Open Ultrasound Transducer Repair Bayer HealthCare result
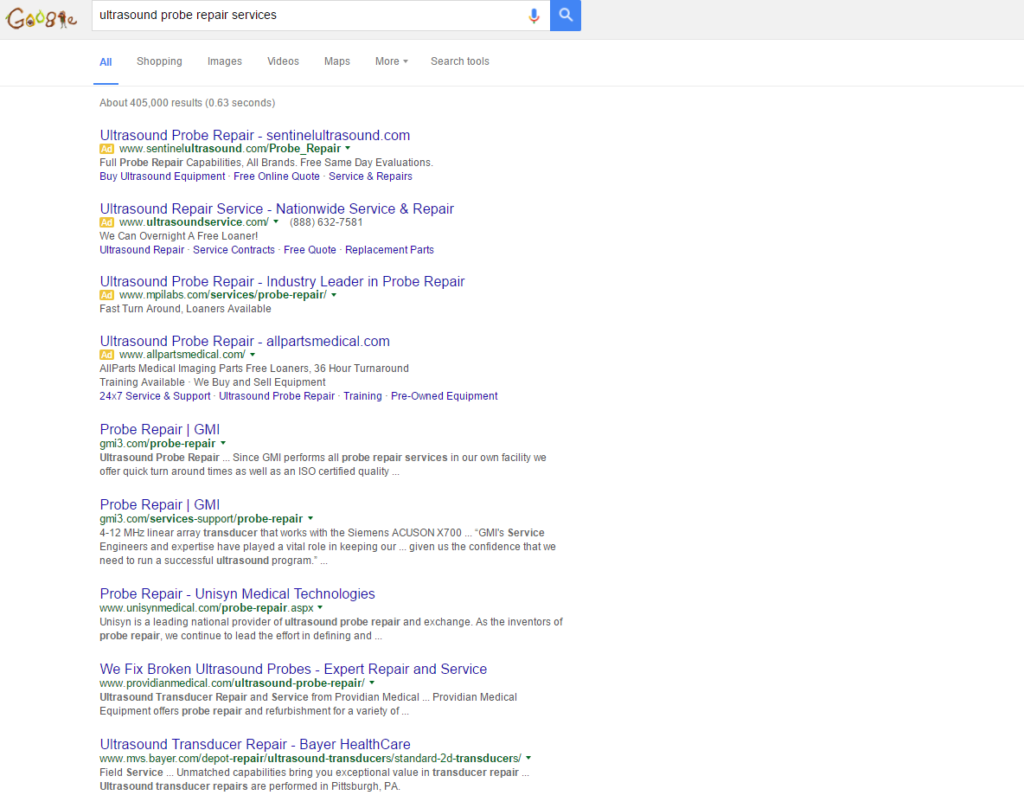 coord(255,745)
